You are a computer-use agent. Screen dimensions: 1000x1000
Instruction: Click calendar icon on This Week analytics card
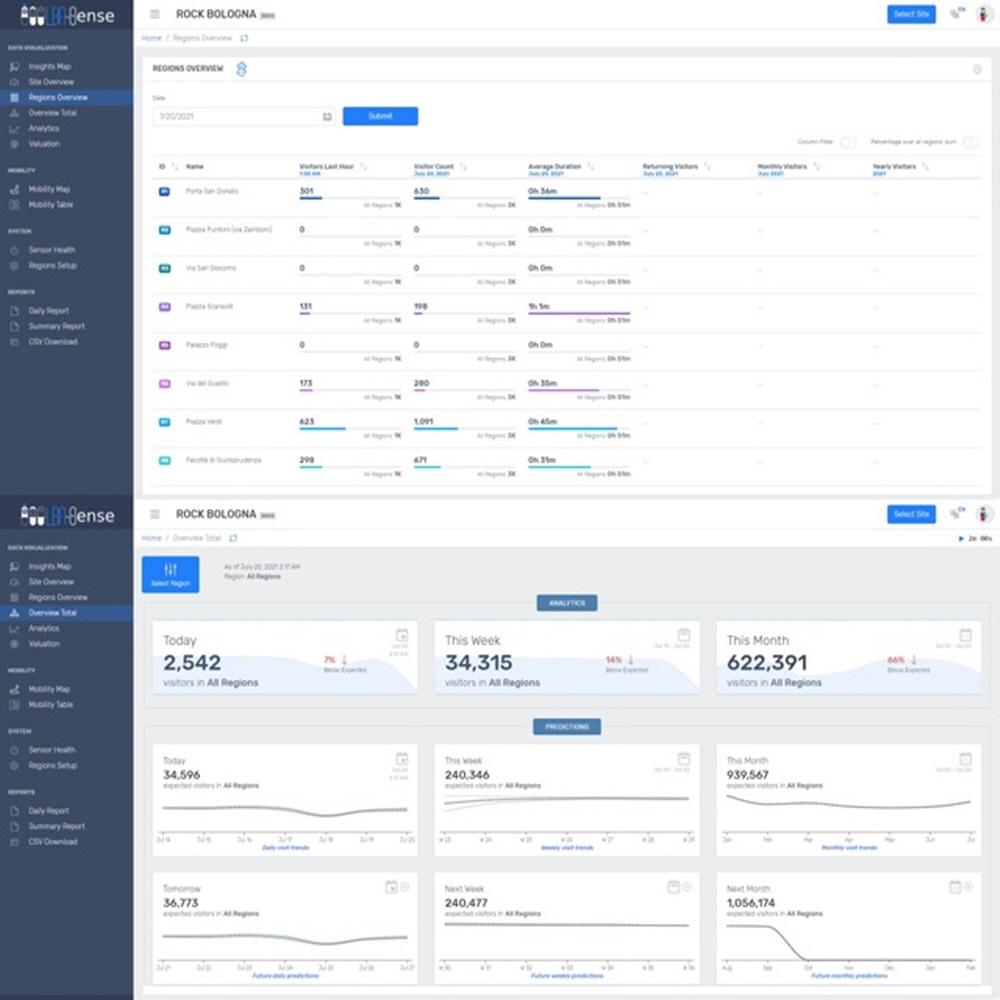(684, 635)
